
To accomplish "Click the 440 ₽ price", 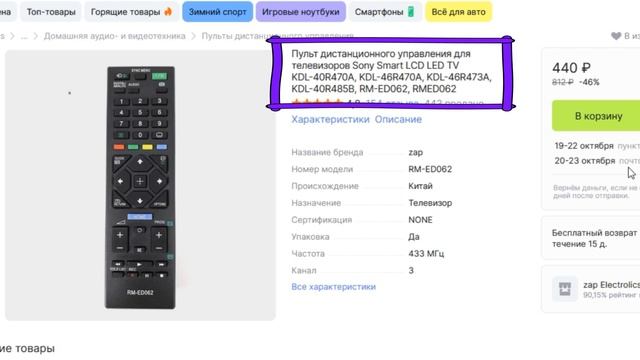I will (x=571, y=67).
